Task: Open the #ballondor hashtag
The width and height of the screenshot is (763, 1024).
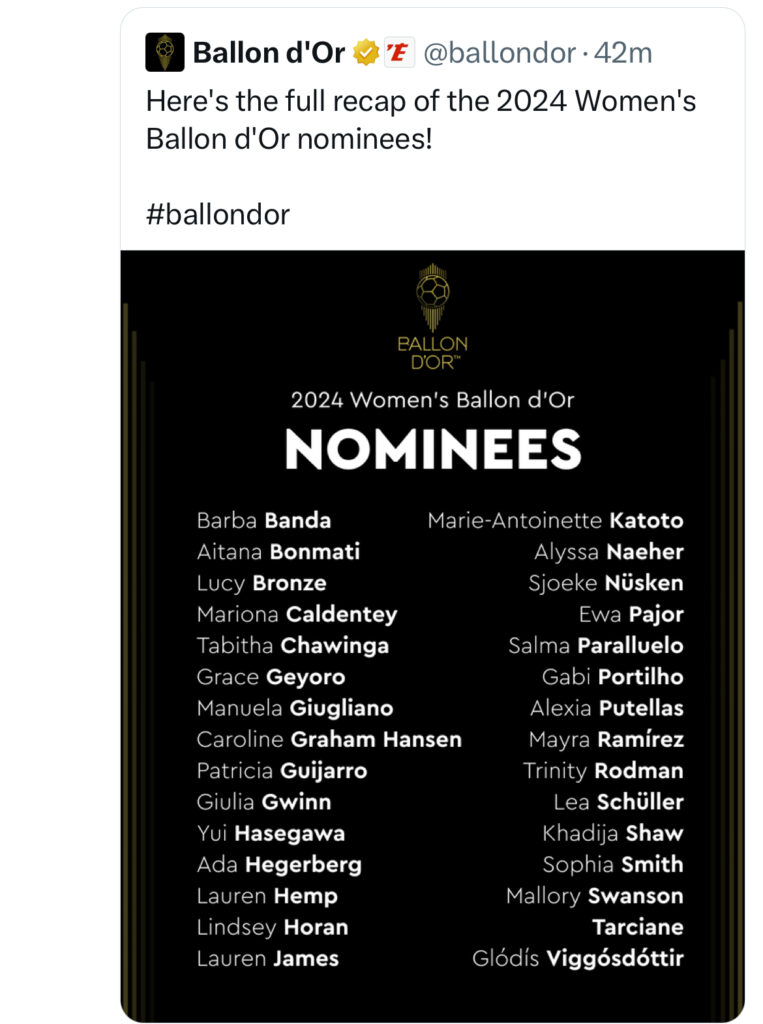Action: pos(218,214)
